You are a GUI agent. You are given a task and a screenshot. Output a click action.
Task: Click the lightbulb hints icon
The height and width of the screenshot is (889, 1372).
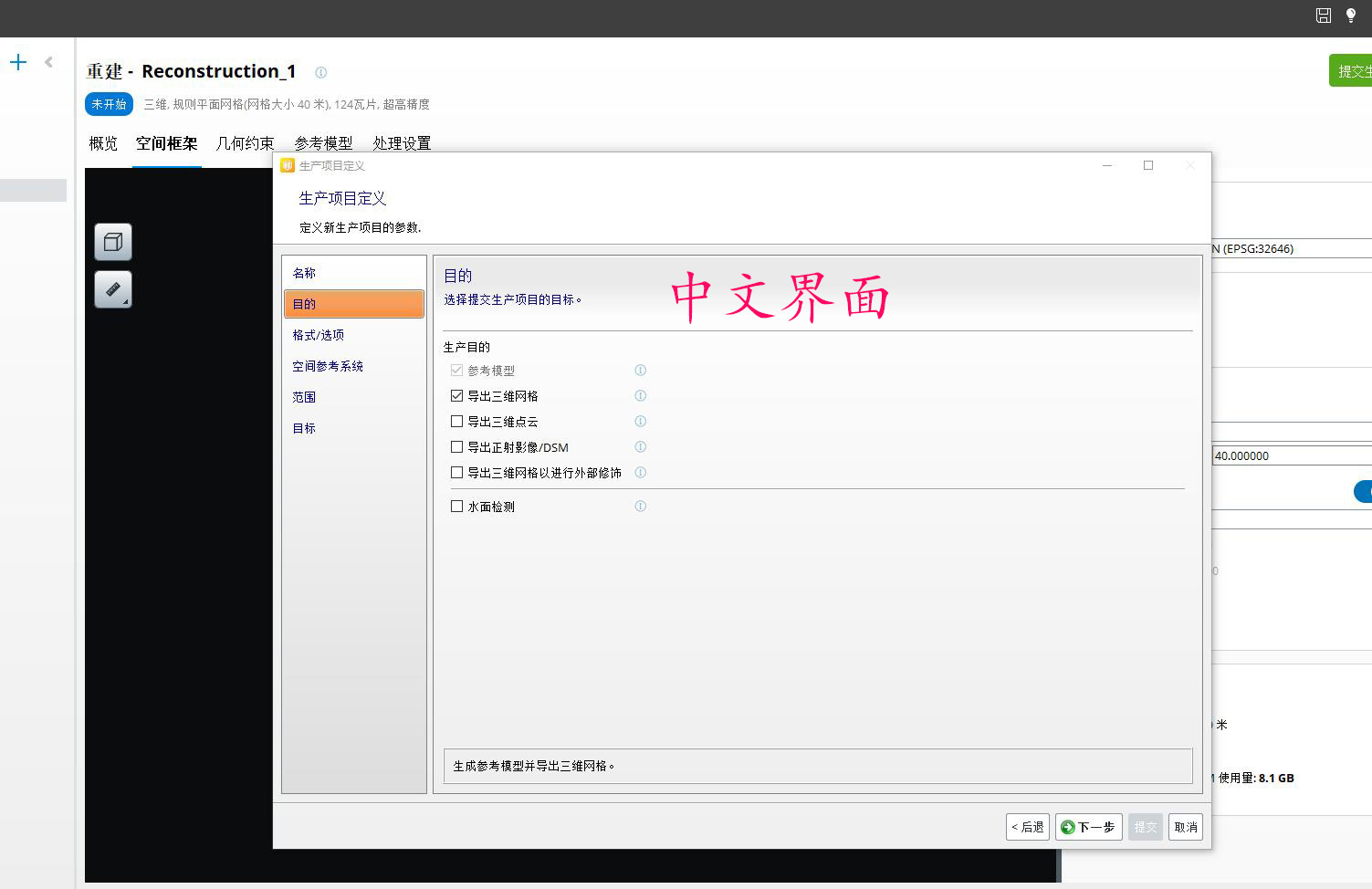(x=1351, y=15)
